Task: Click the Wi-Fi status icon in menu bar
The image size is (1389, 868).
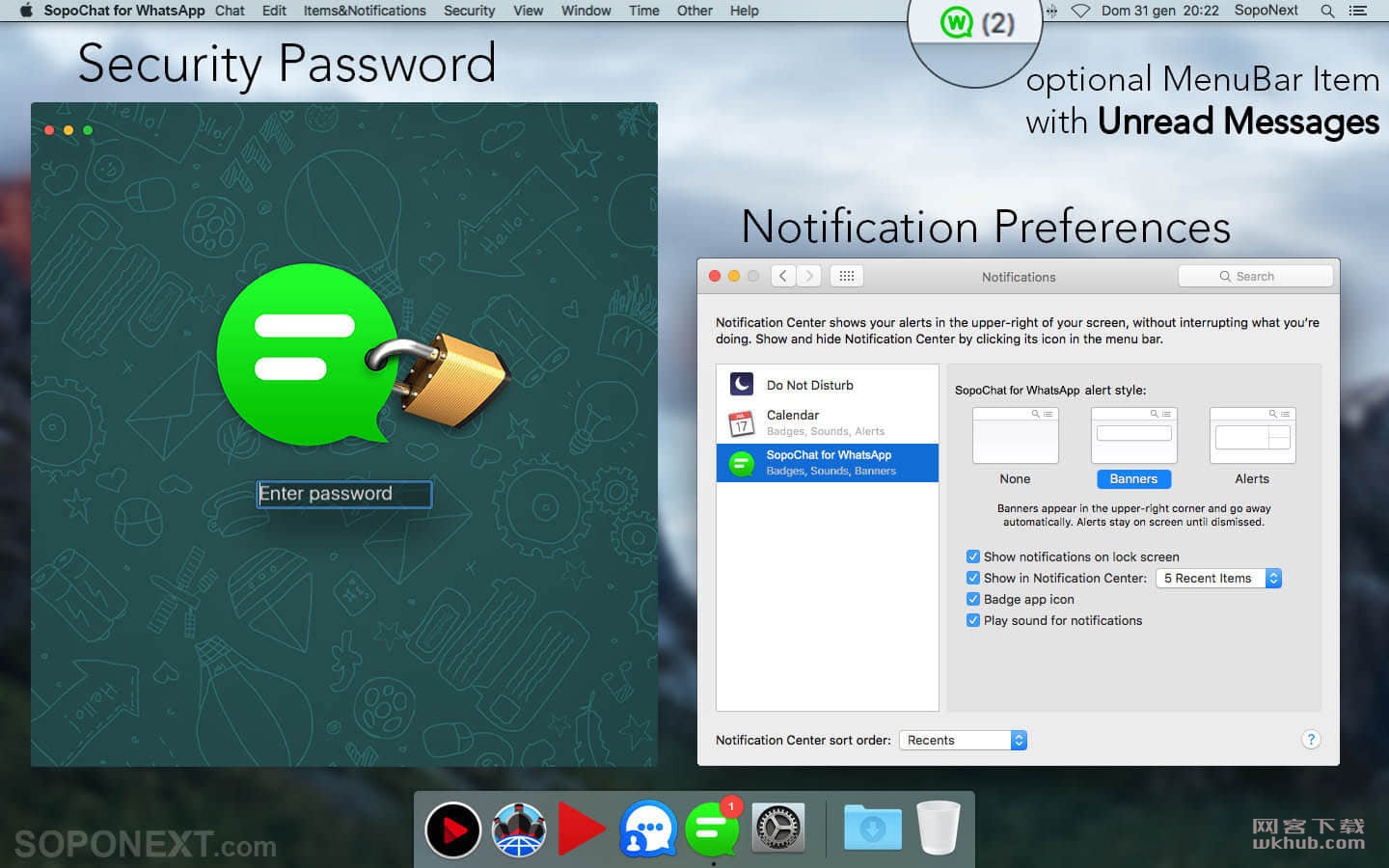Action: [1080, 11]
